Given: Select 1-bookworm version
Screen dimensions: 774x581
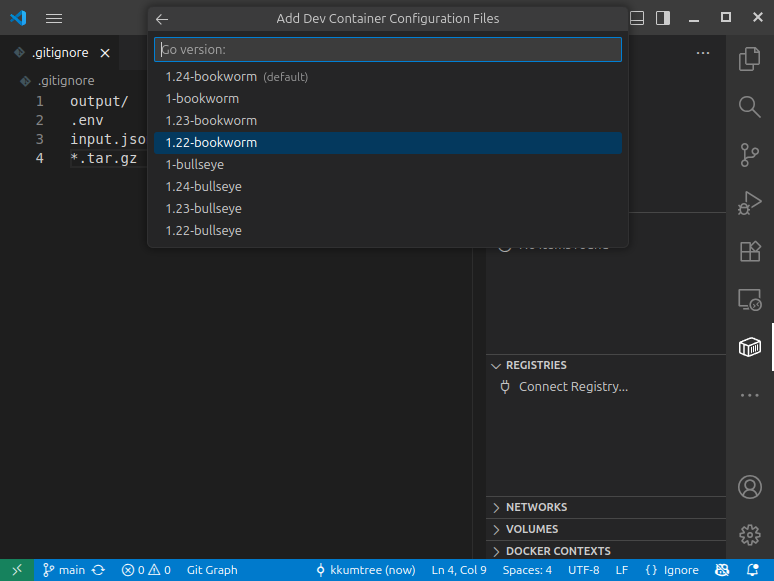Looking at the screenshot, I should pyautogui.click(x=387, y=99).
